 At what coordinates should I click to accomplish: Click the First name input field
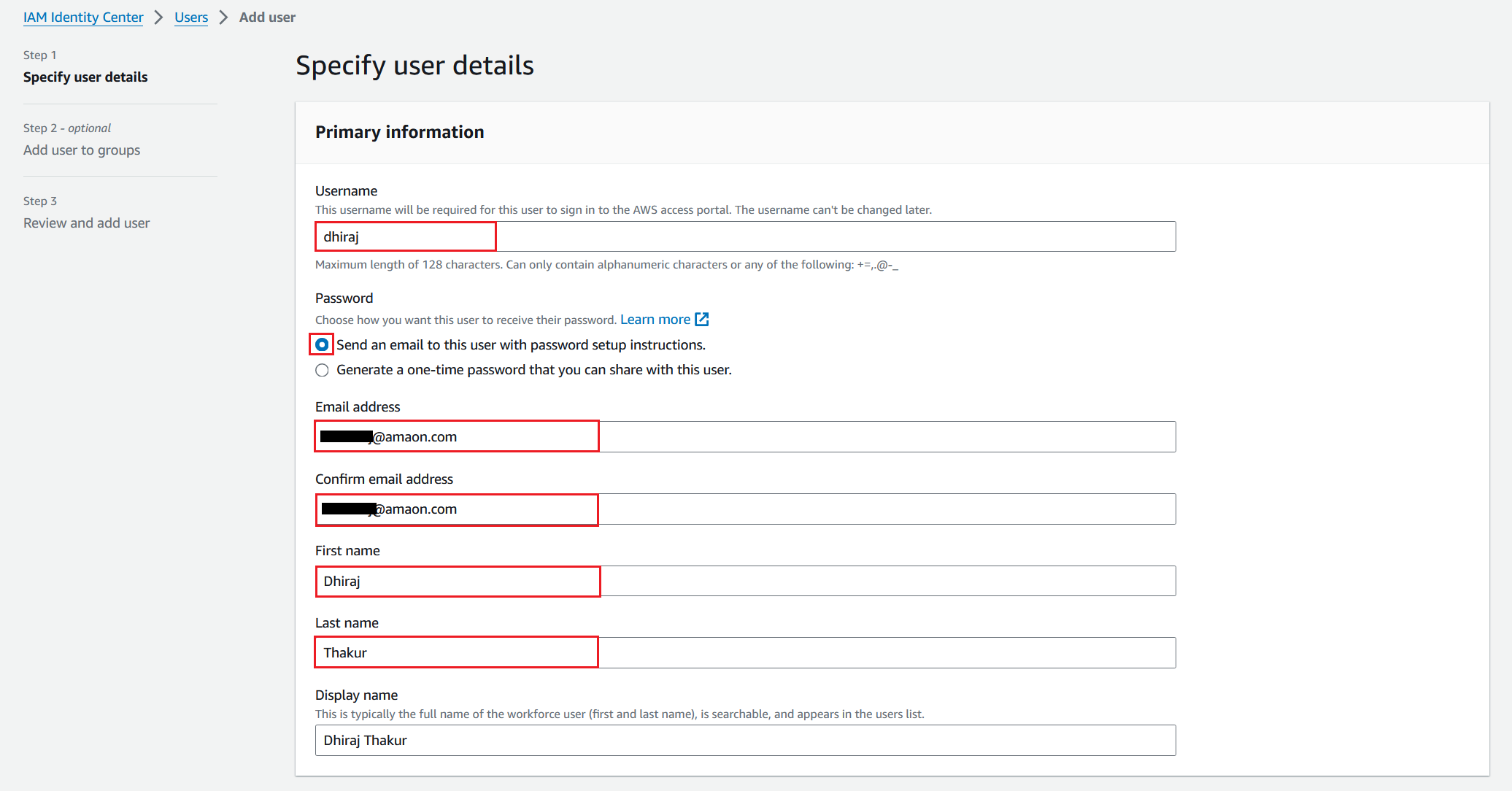coord(744,581)
